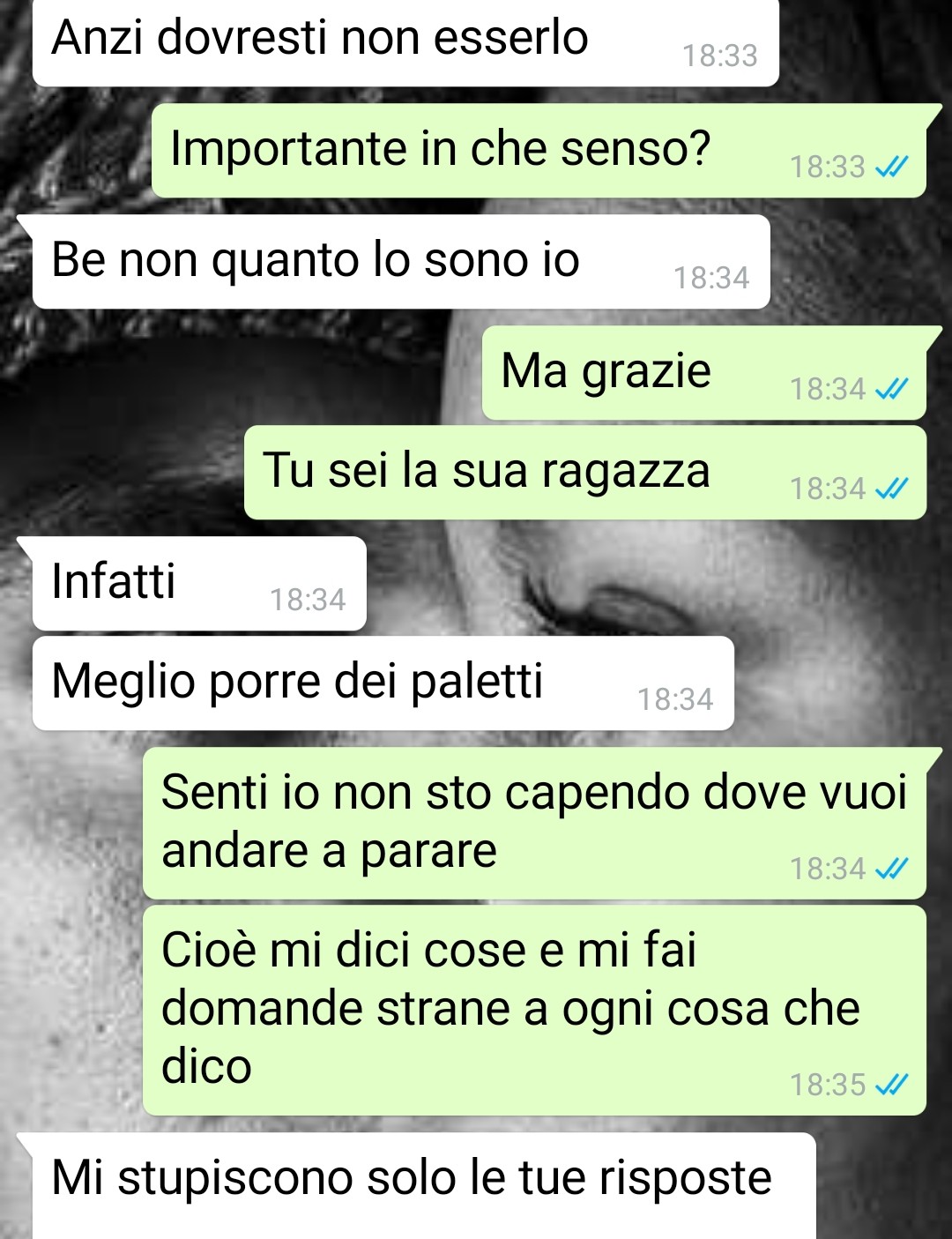This screenshot has width=952, height=1239.
Task: Tap 'Senti io non sto capendo' message bubble
Action: [534, 824]
